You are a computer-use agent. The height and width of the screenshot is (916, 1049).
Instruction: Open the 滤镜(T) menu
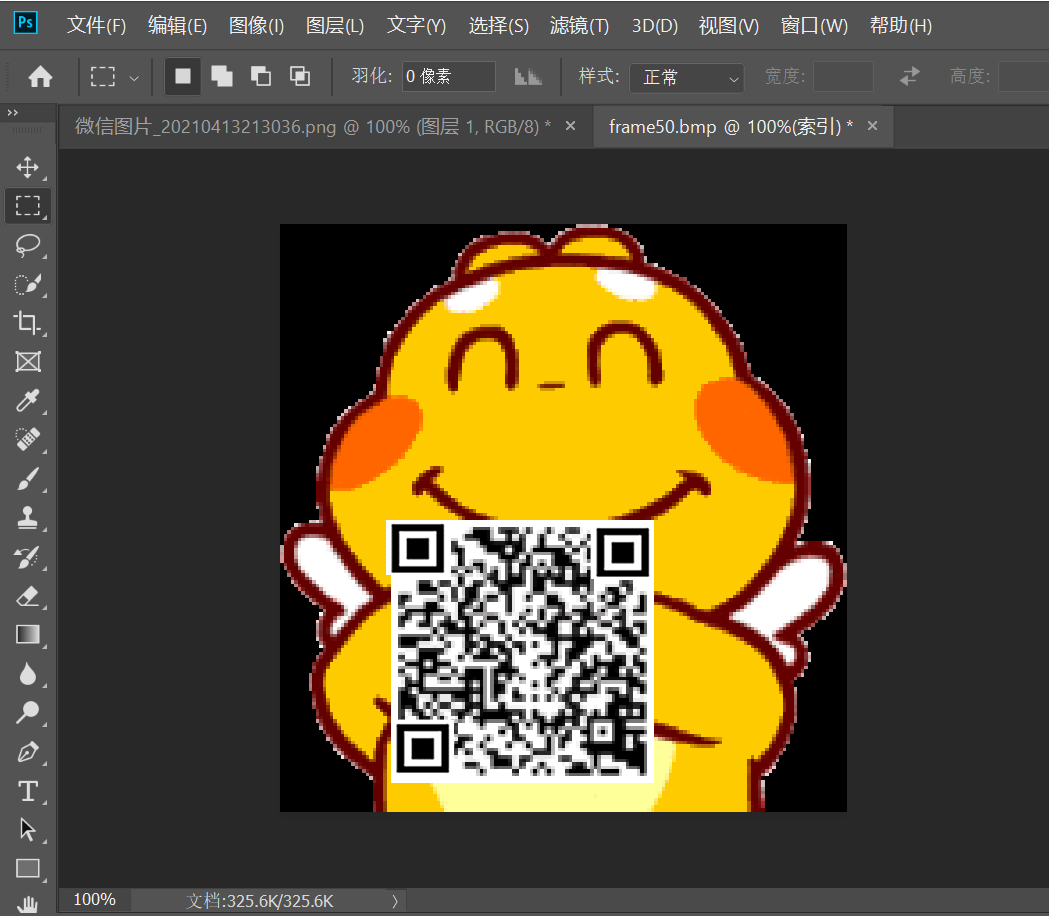(579, 25)
